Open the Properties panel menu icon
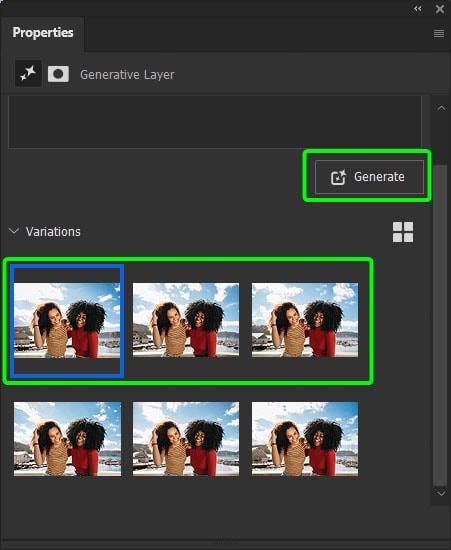 tap(439, 33)
